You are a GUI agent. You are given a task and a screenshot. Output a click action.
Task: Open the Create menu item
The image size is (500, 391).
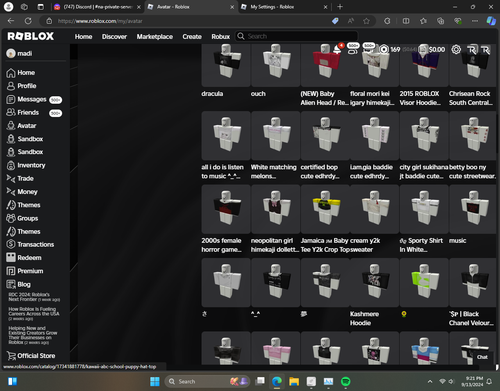pyautogui.click(x=192, y=37)
